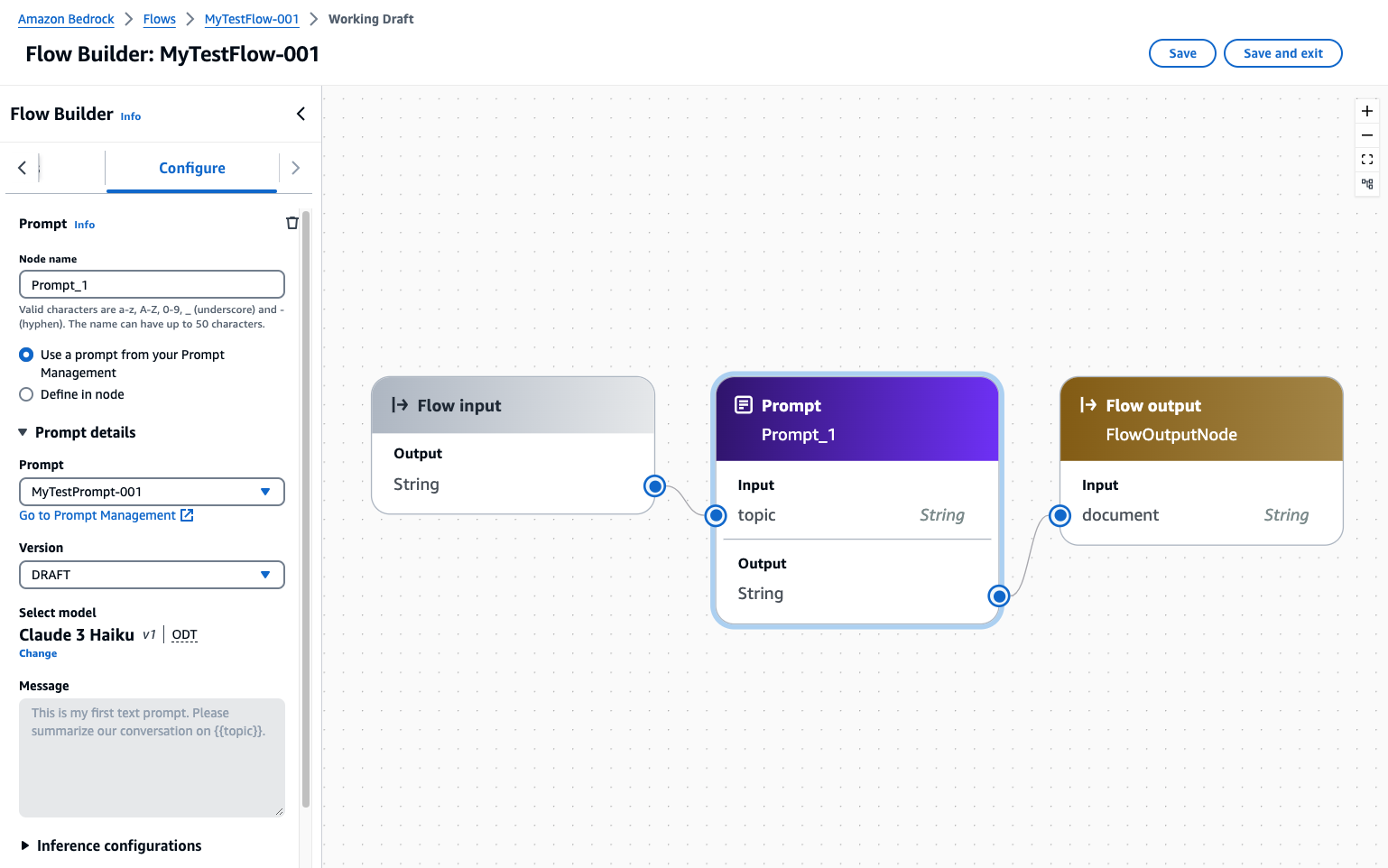
Task: Click the Prompt node icon
Action: [744, 404]
